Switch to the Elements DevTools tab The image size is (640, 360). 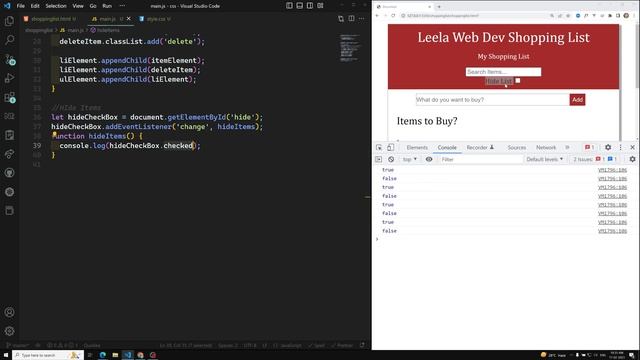pos(417,147)
